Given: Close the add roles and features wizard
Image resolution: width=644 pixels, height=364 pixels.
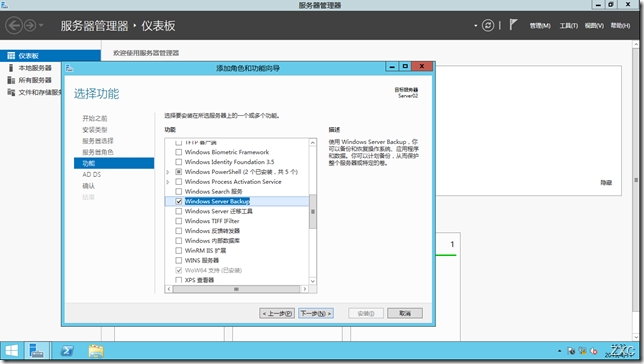Looking at the screenshot, I should pyautogui.click(x=422, y=66).
